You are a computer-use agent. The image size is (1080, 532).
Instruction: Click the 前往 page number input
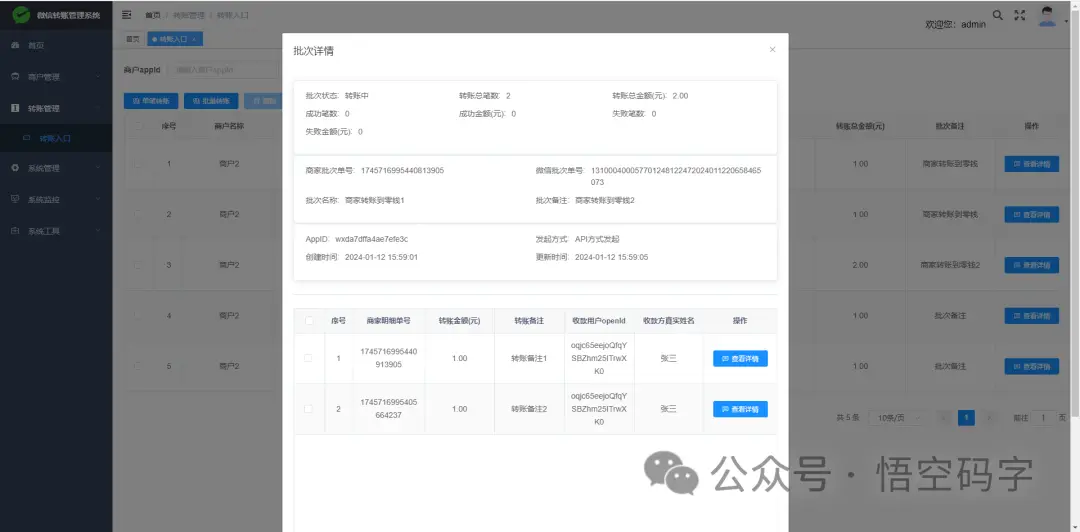click(x=1043, y=418)
